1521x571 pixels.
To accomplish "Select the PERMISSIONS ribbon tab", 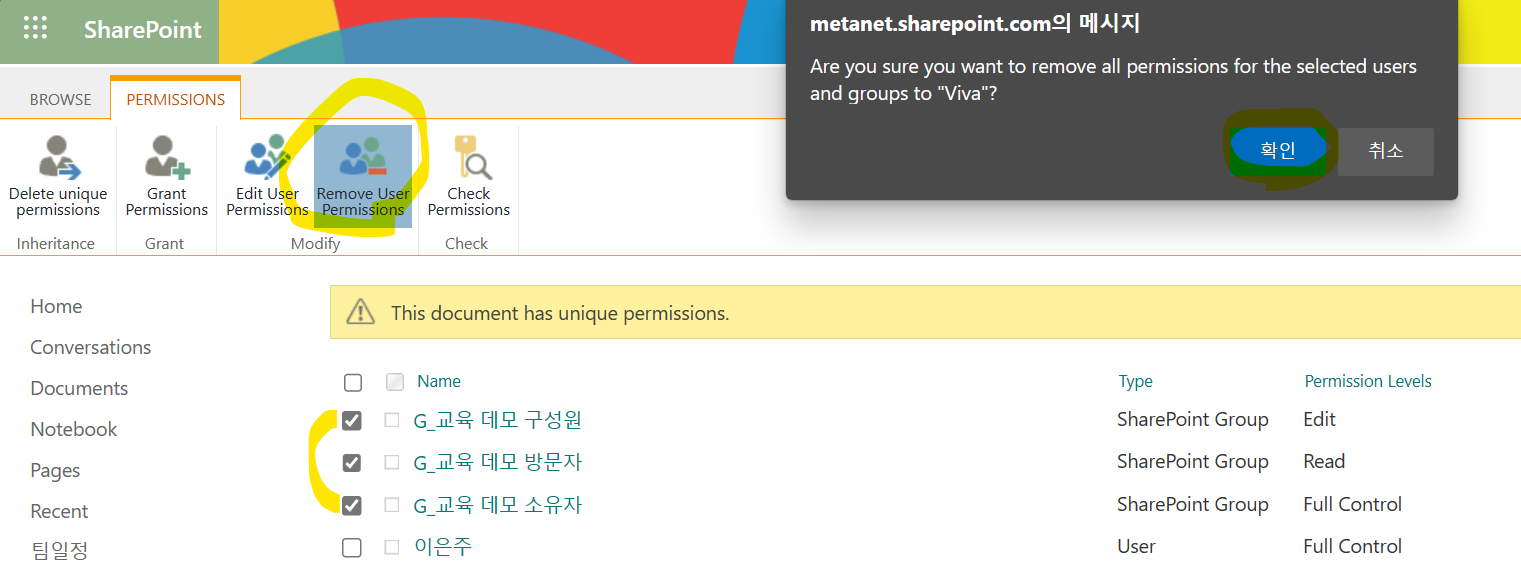I will tap(176, 100).
